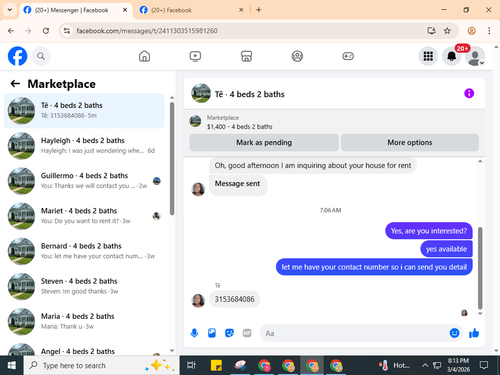Screen dimensions: 500x375
Task: Open the Marketplace storefront icon
Action: [x=246, y=56]
